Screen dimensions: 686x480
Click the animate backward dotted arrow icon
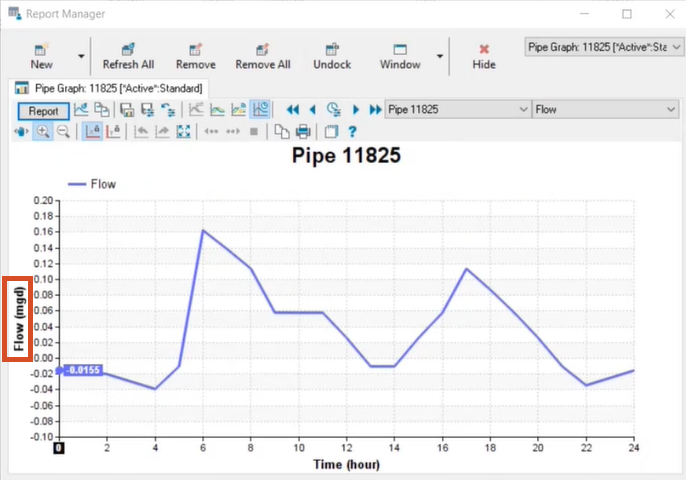(211, 131)
